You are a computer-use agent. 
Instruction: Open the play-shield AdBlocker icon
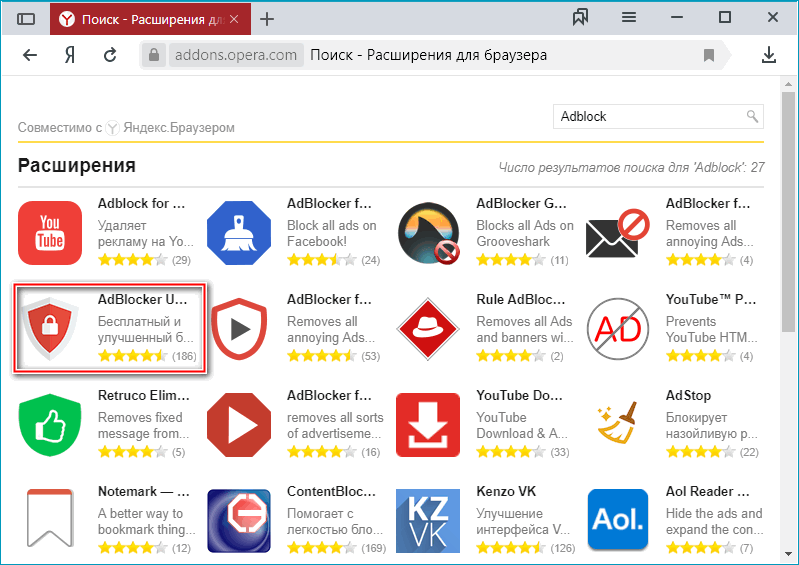[x=239, y=329]
